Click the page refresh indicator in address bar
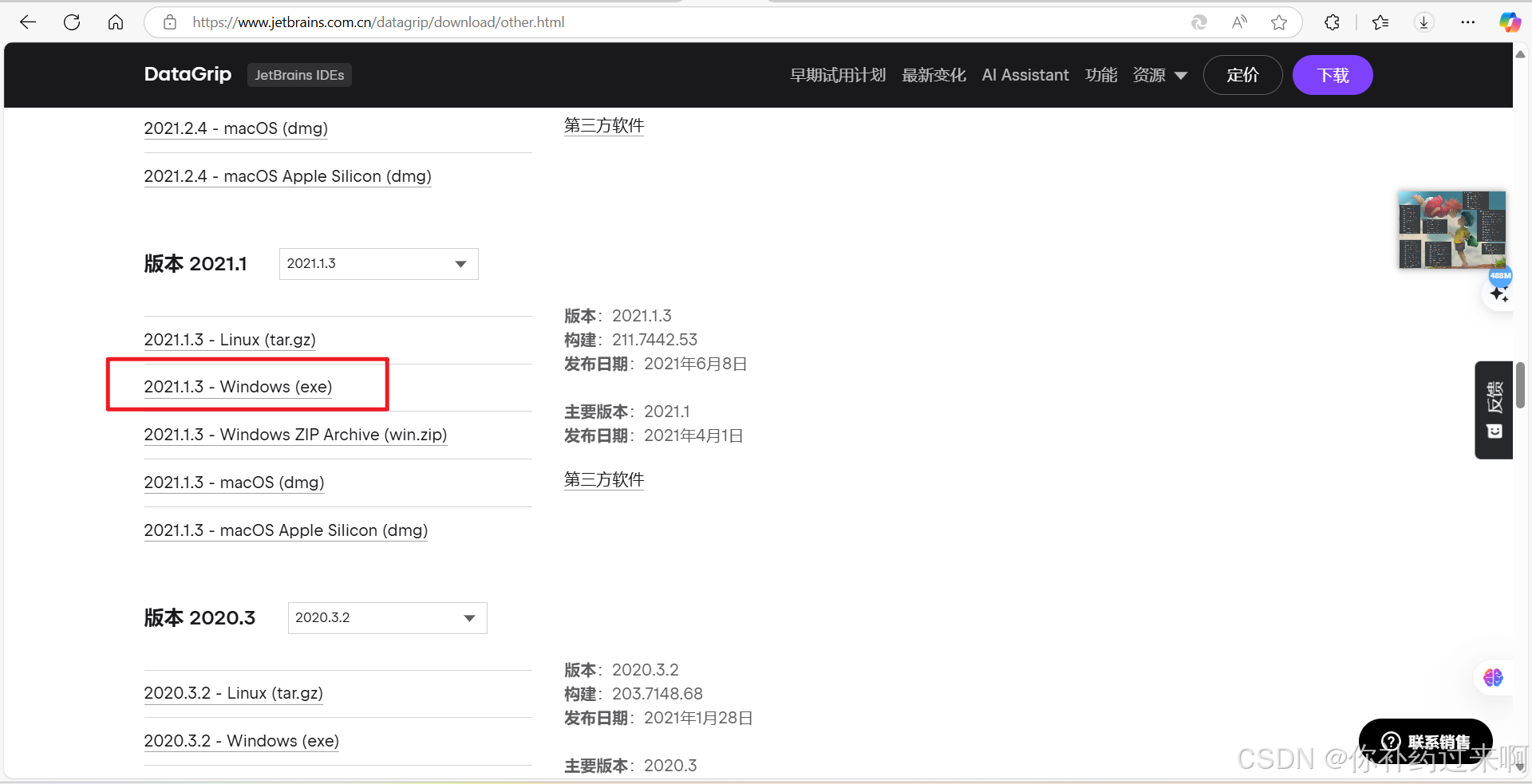 coord(1199,22)
